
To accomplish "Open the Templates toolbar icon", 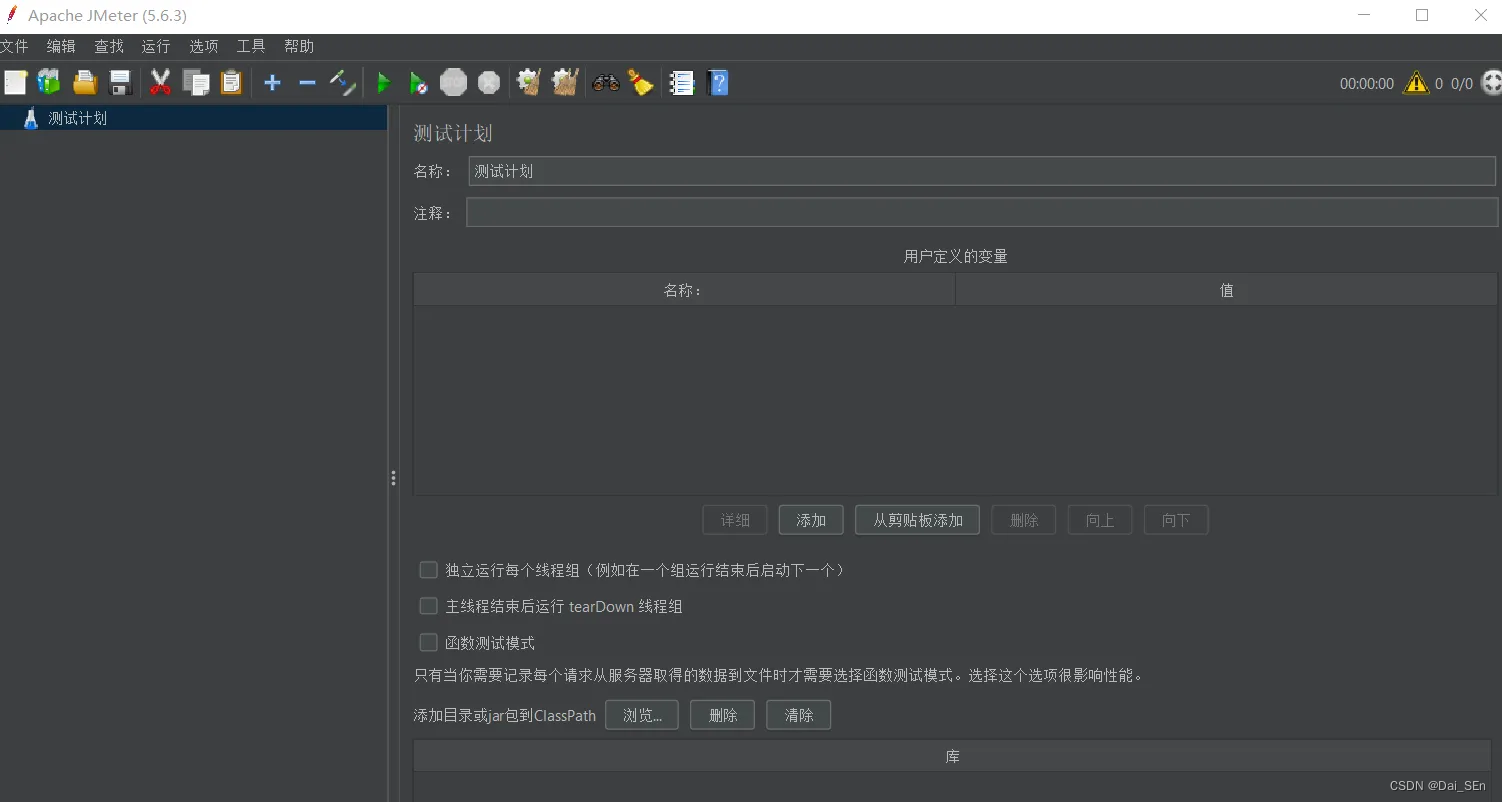I will point(49,83).
